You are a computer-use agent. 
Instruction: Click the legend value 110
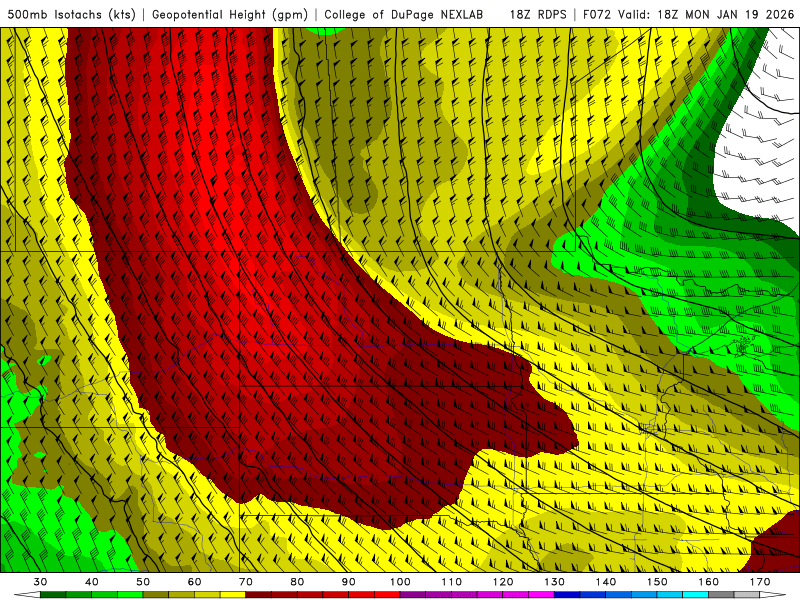(452, 582)
